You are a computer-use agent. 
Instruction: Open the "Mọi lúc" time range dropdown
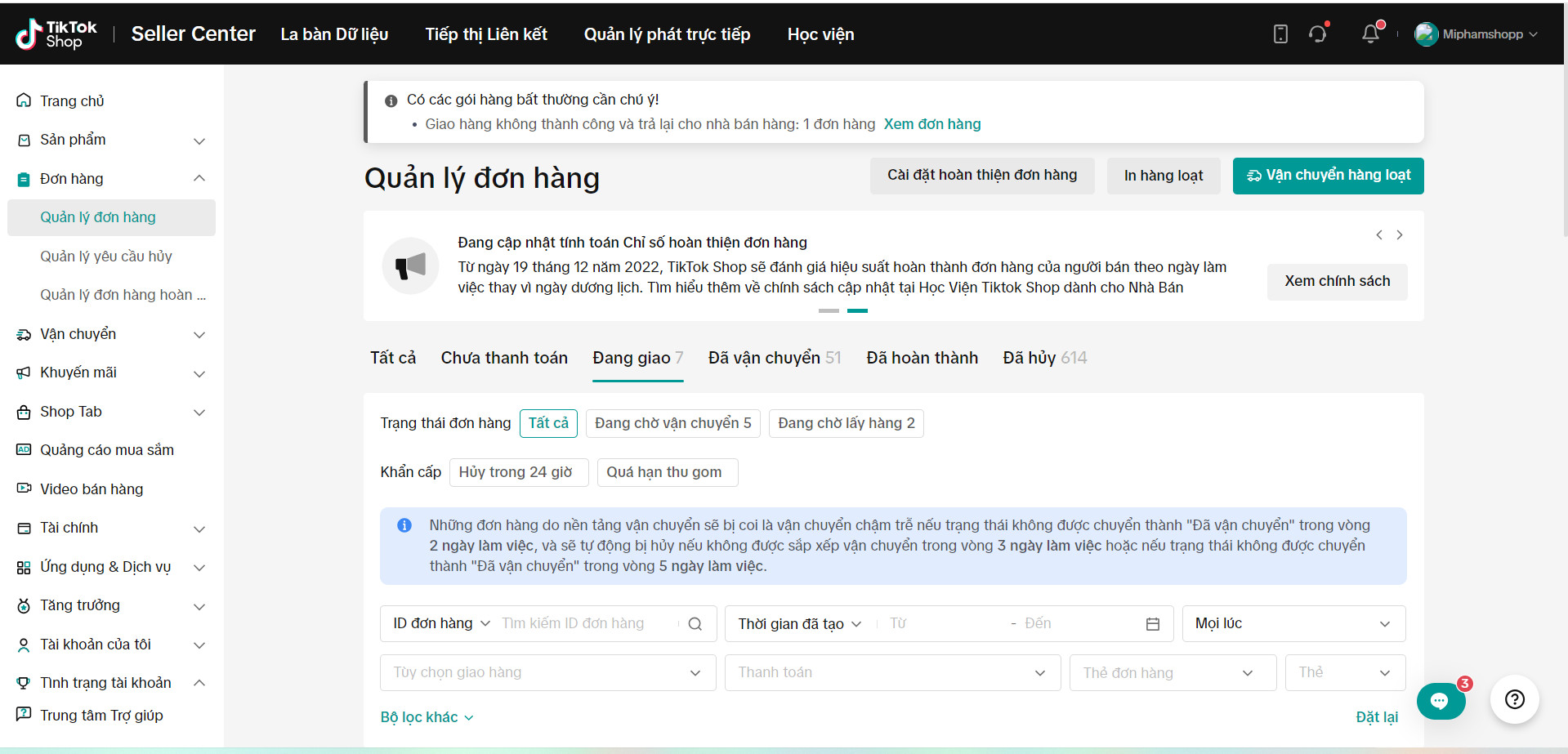pos(1293,624)
